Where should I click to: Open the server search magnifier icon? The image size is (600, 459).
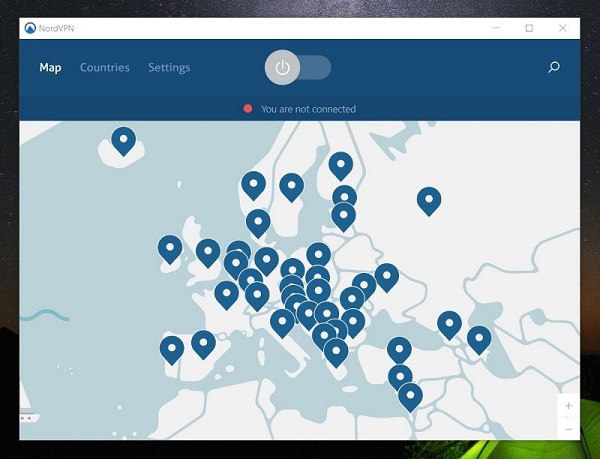pos(553,68)
